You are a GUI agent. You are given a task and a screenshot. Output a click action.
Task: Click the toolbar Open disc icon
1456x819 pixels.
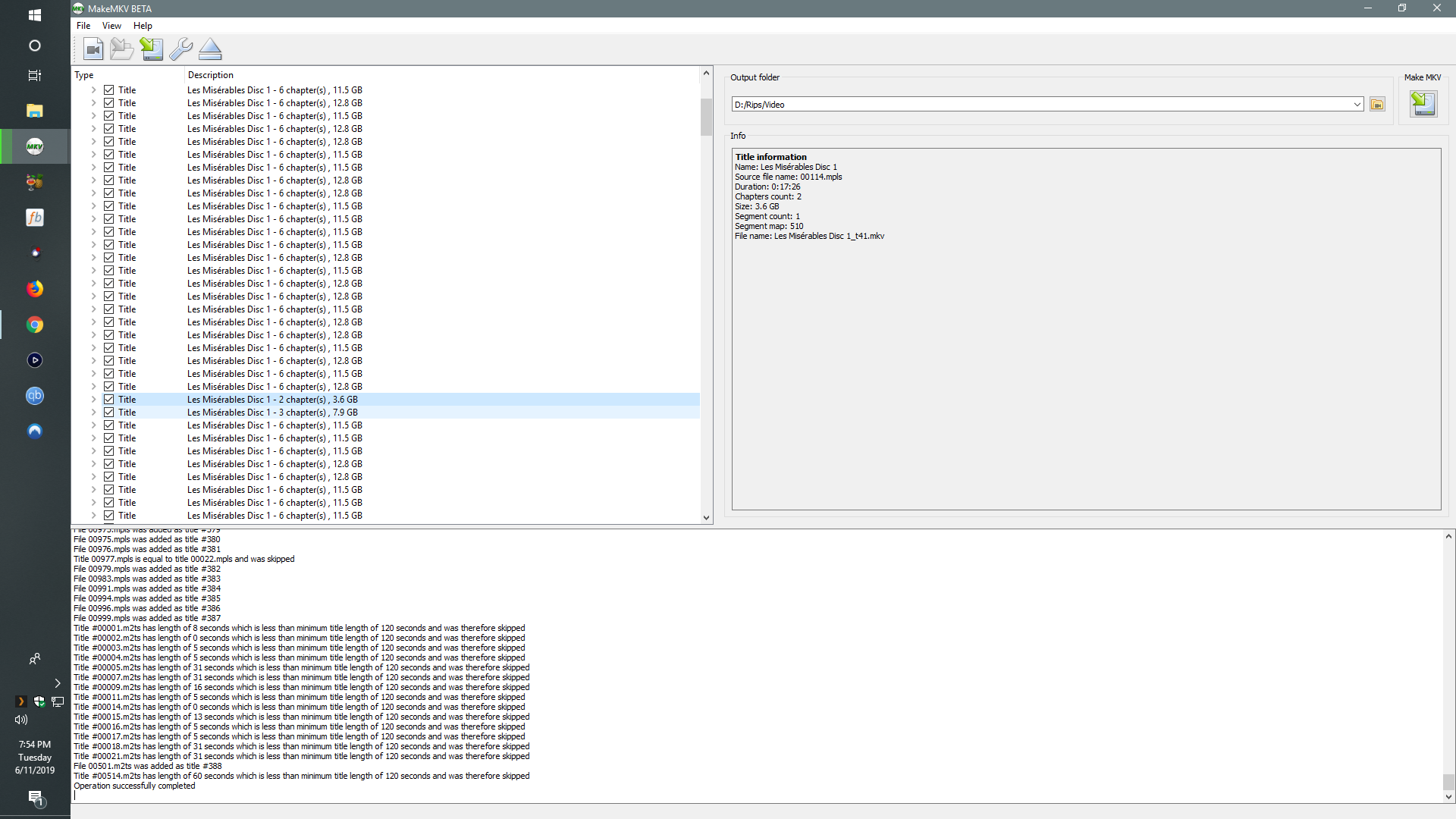click(x=121, y=49)
